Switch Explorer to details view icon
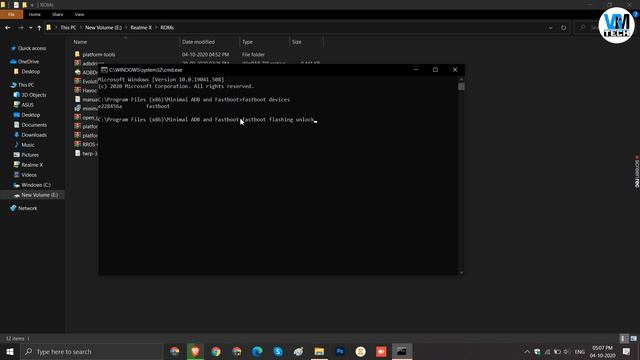640x360 pixels. pos(623,338)
